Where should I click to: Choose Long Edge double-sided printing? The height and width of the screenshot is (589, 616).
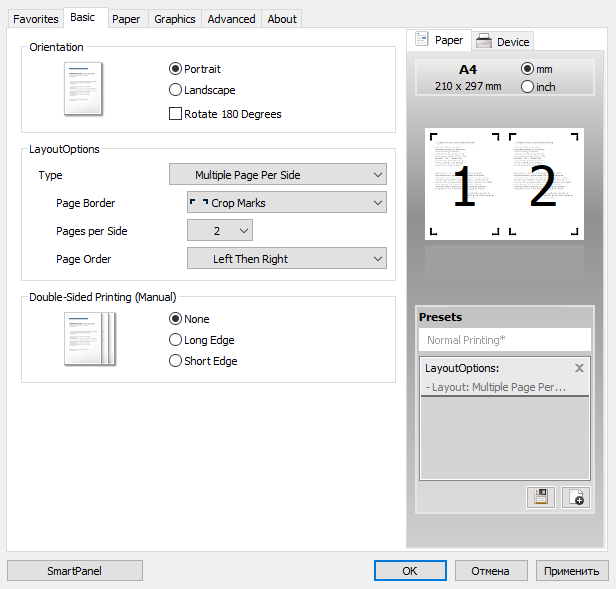[176, 340]
